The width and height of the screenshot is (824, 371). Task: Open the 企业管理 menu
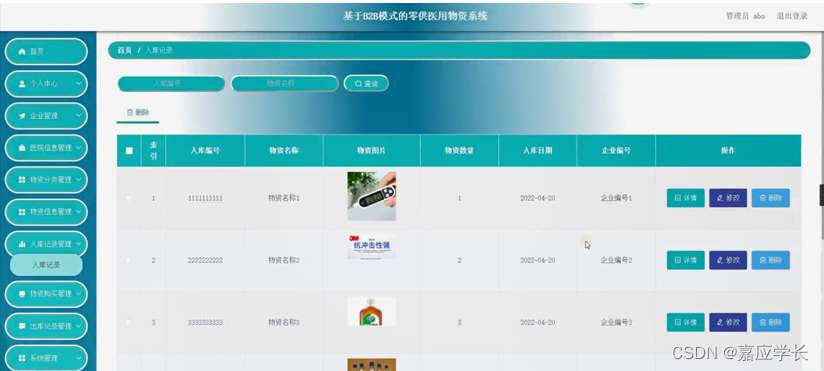click(x=46, y=116)
